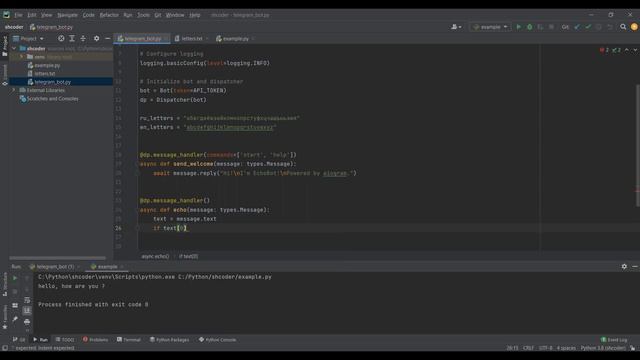Switch to letters.txt editor tab
This screenshot has height=360, width=640.
point(191,38)
